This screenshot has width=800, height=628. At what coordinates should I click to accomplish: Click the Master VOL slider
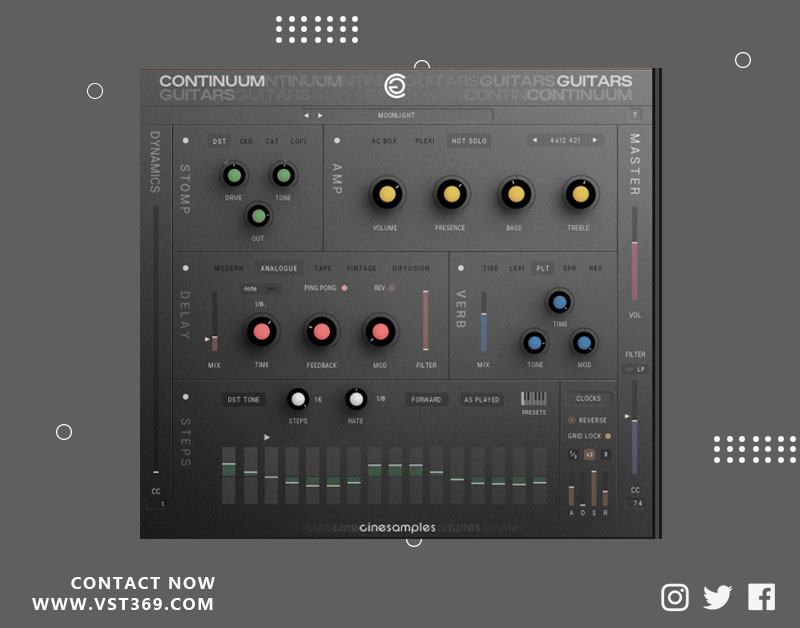point(635,254)
